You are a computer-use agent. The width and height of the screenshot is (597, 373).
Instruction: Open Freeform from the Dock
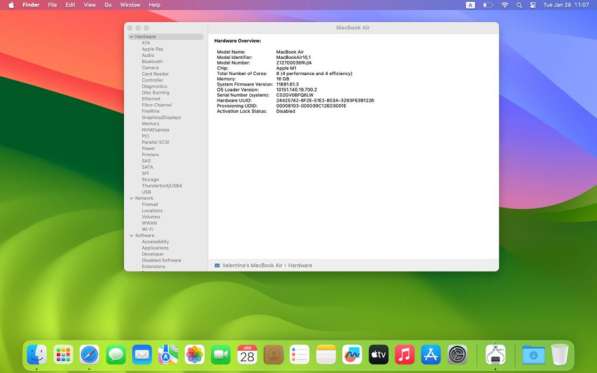click(352, 355)
